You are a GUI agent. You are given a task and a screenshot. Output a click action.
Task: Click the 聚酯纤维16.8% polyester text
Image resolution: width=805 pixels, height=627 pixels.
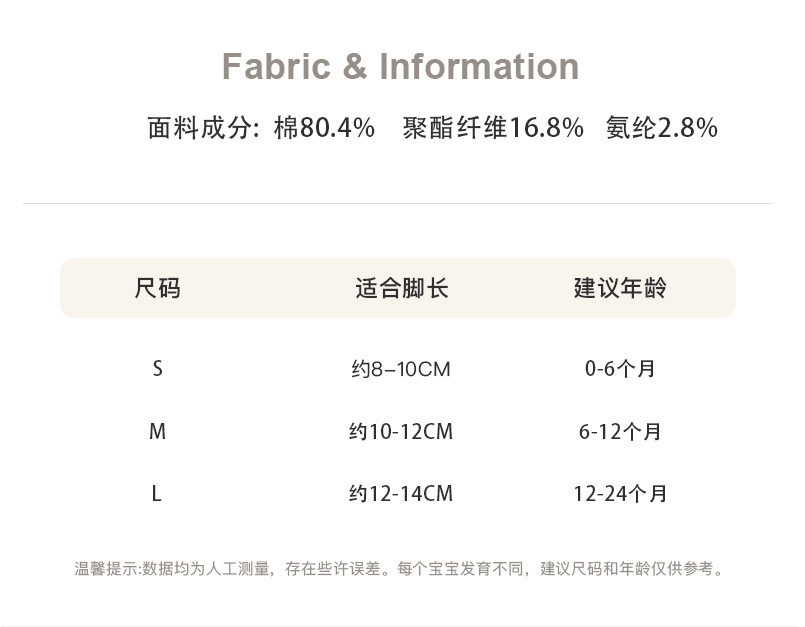pyautogui.click(x=493, y=128)
